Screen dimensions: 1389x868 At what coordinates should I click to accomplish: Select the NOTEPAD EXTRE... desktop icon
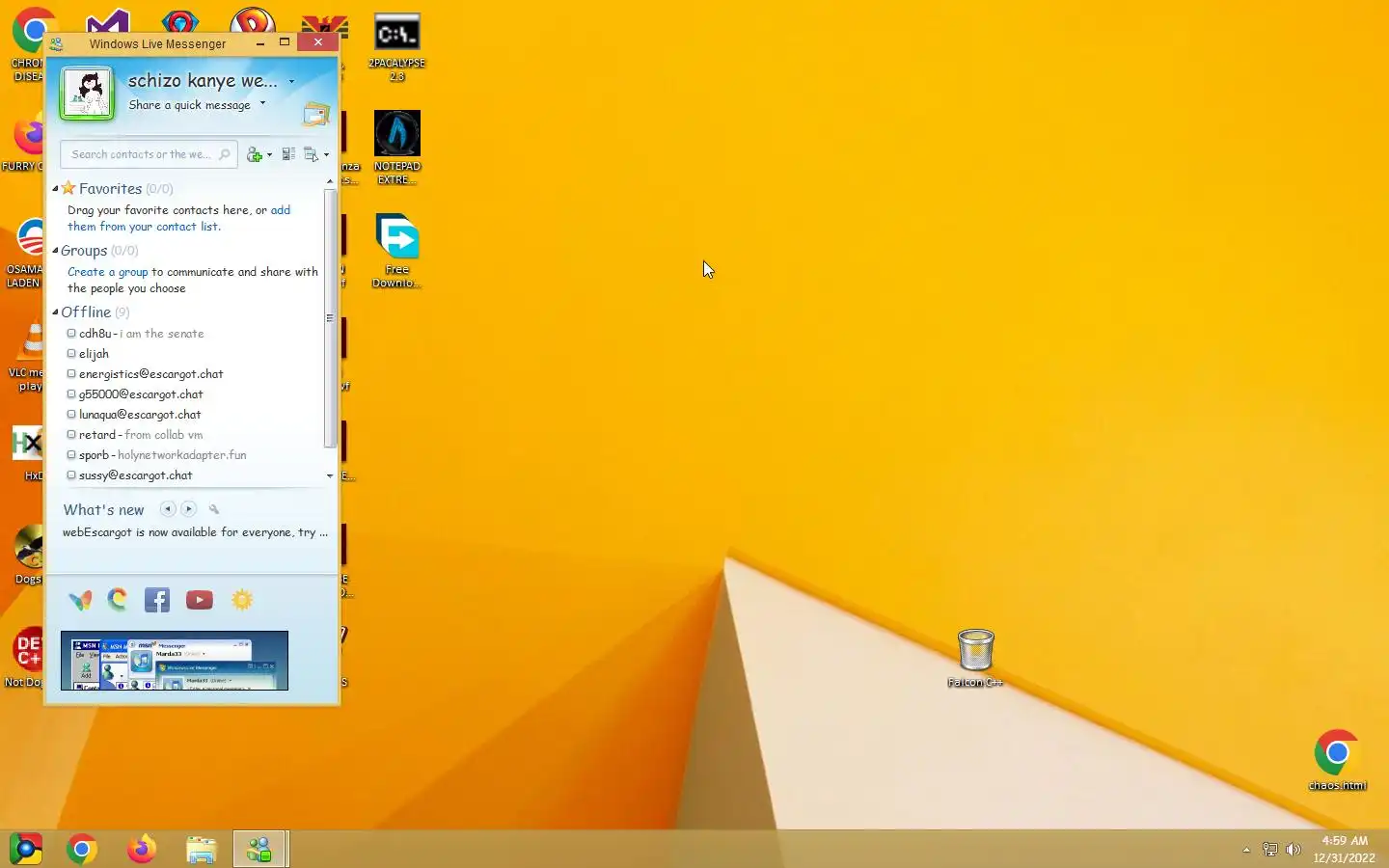pyautogui.click(x=396, y=148)
